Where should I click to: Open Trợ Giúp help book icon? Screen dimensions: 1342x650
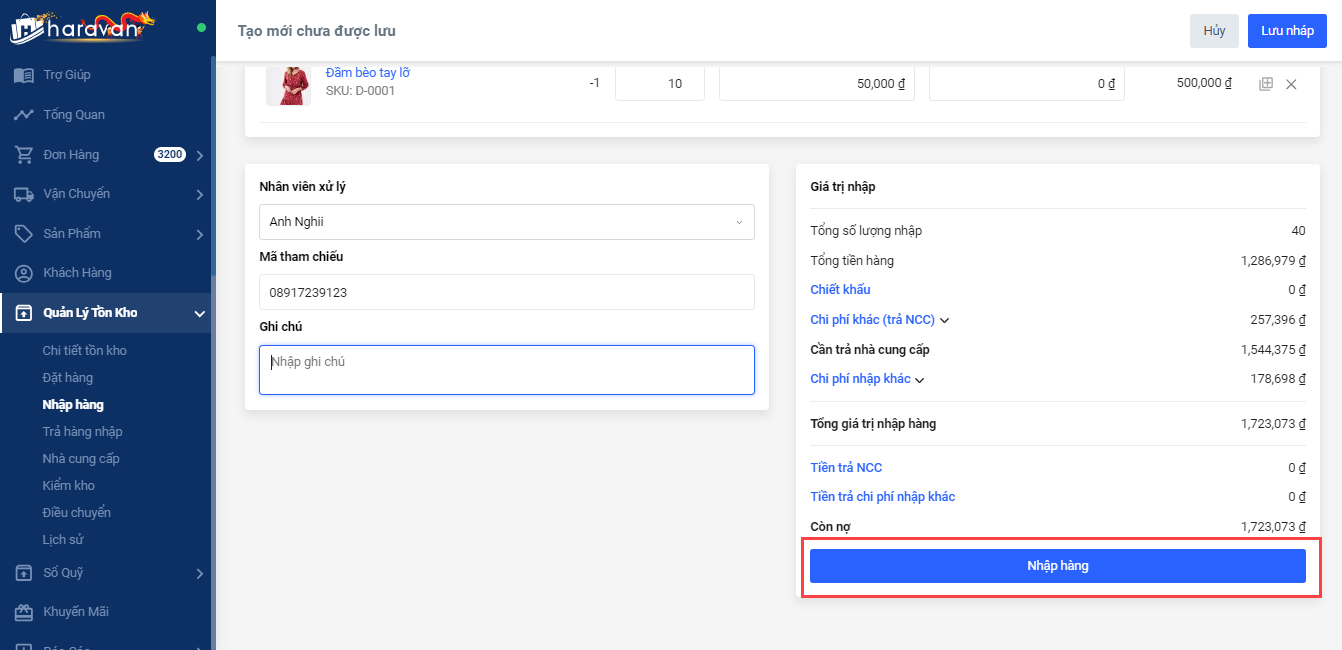(24, 75)
